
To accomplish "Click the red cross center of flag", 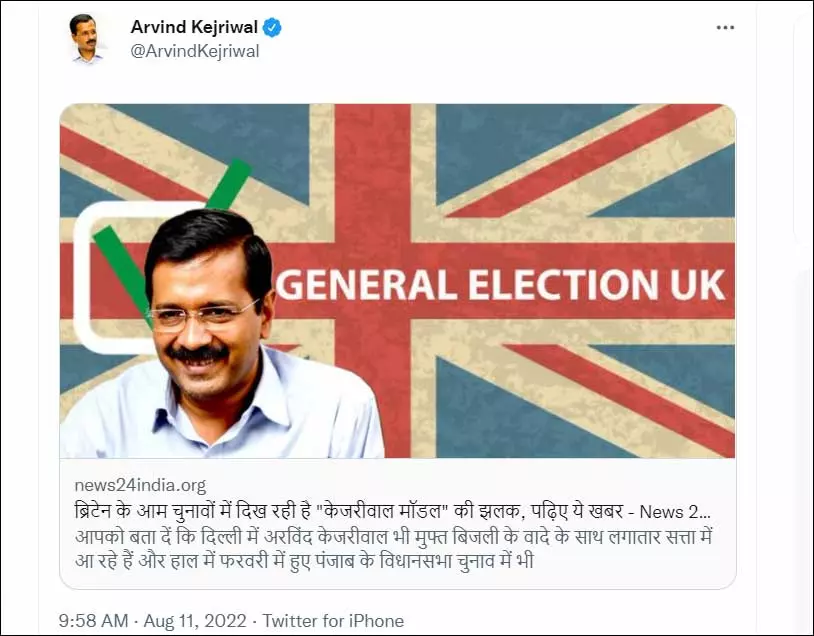I will click(372, 281).
